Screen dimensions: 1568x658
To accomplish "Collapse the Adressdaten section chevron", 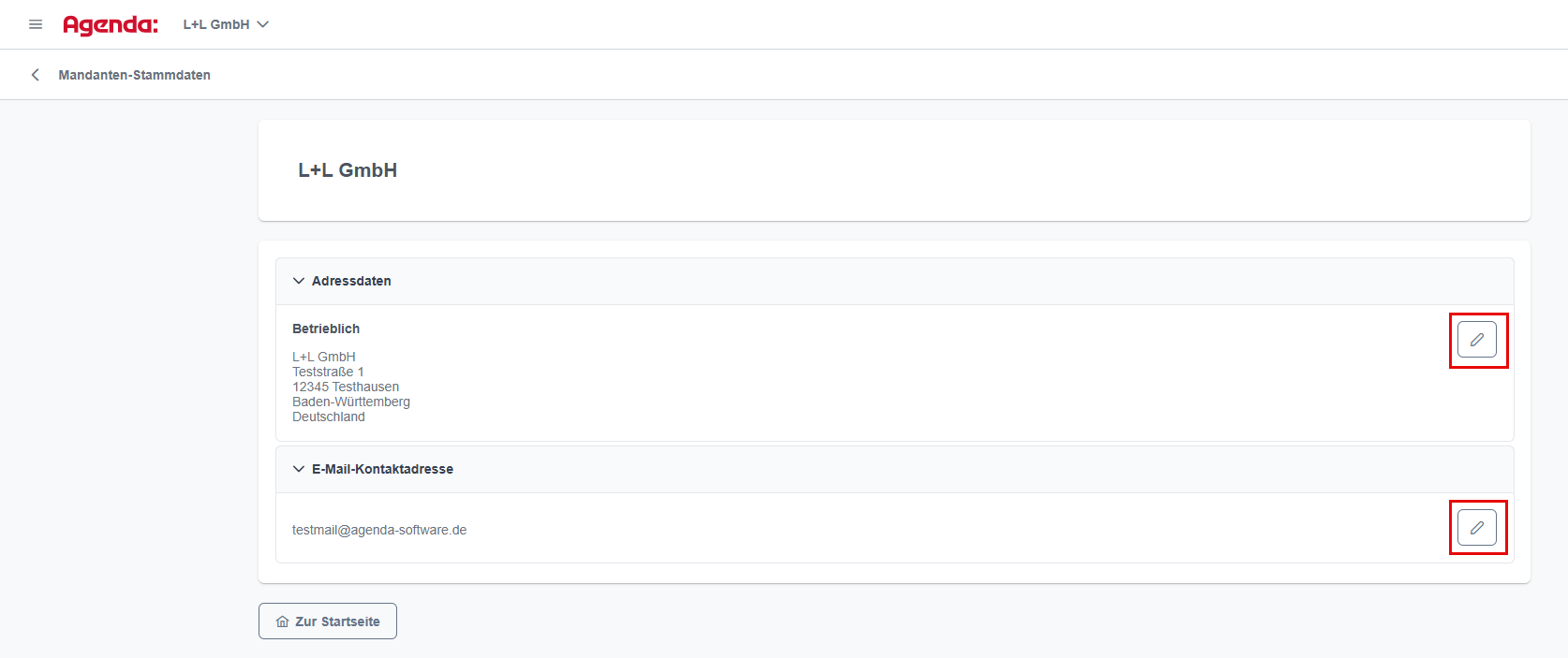I will pyautogui.click(x=299, y=281).
